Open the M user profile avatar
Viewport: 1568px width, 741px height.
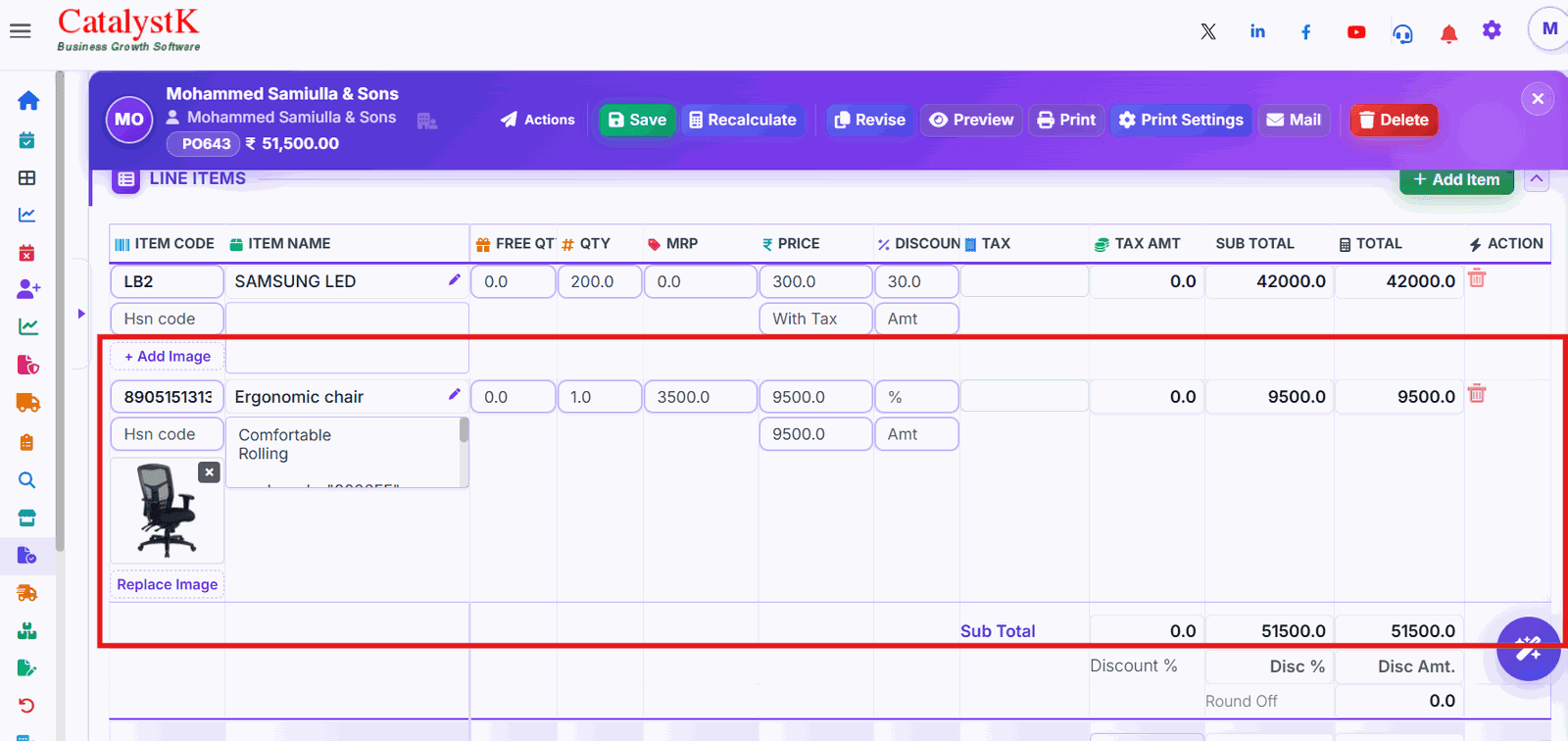(1549, 29)
